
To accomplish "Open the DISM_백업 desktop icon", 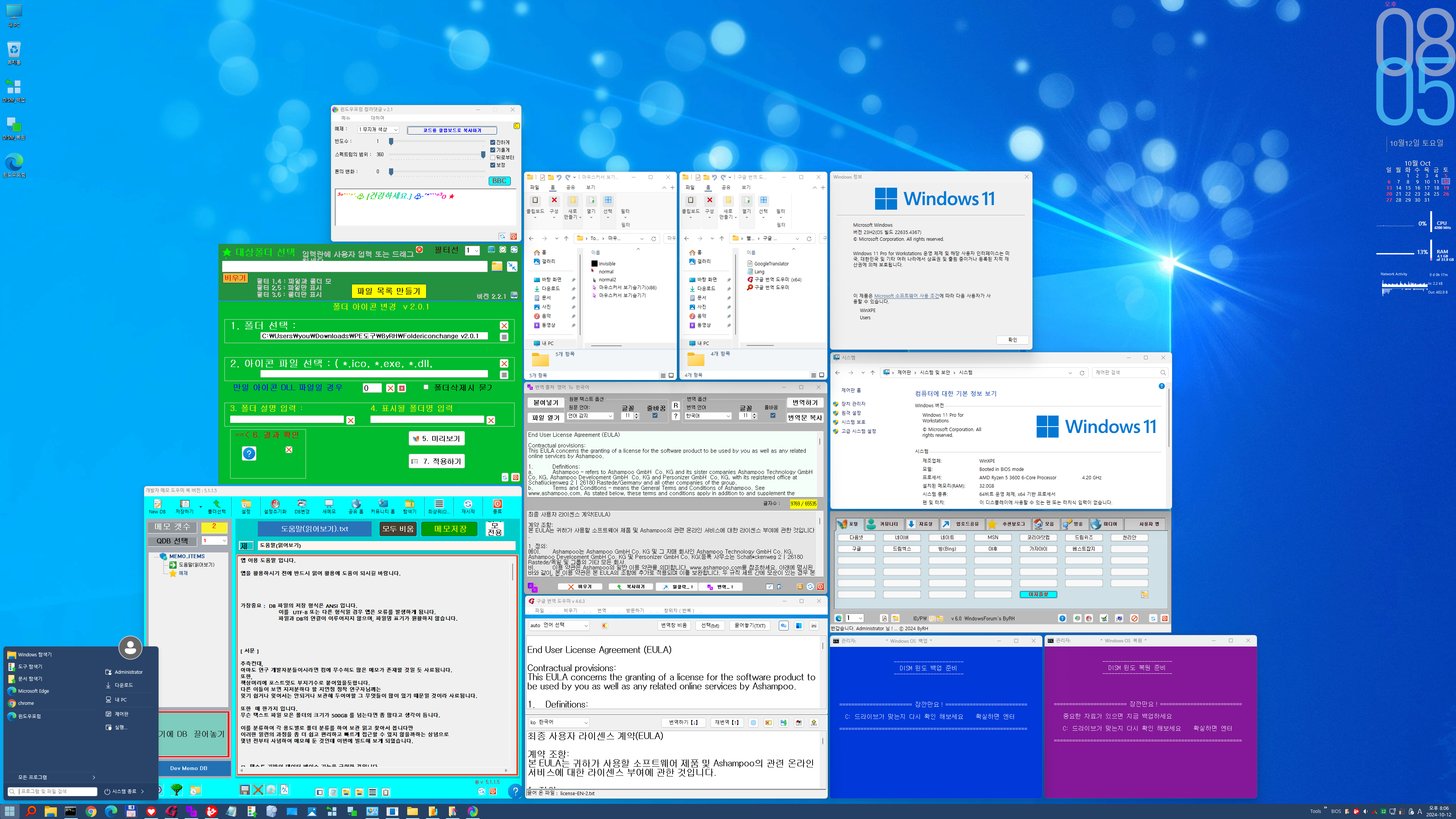I will (14, 91).
